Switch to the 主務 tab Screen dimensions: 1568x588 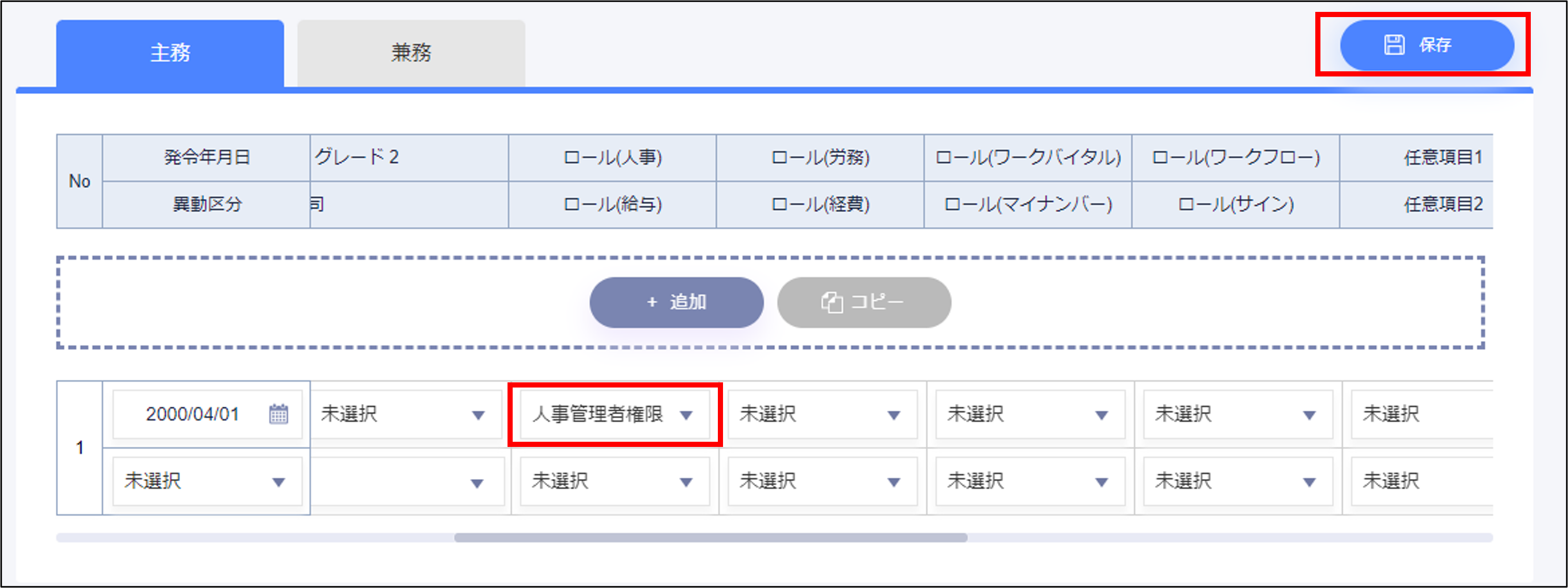click(170, 53)
